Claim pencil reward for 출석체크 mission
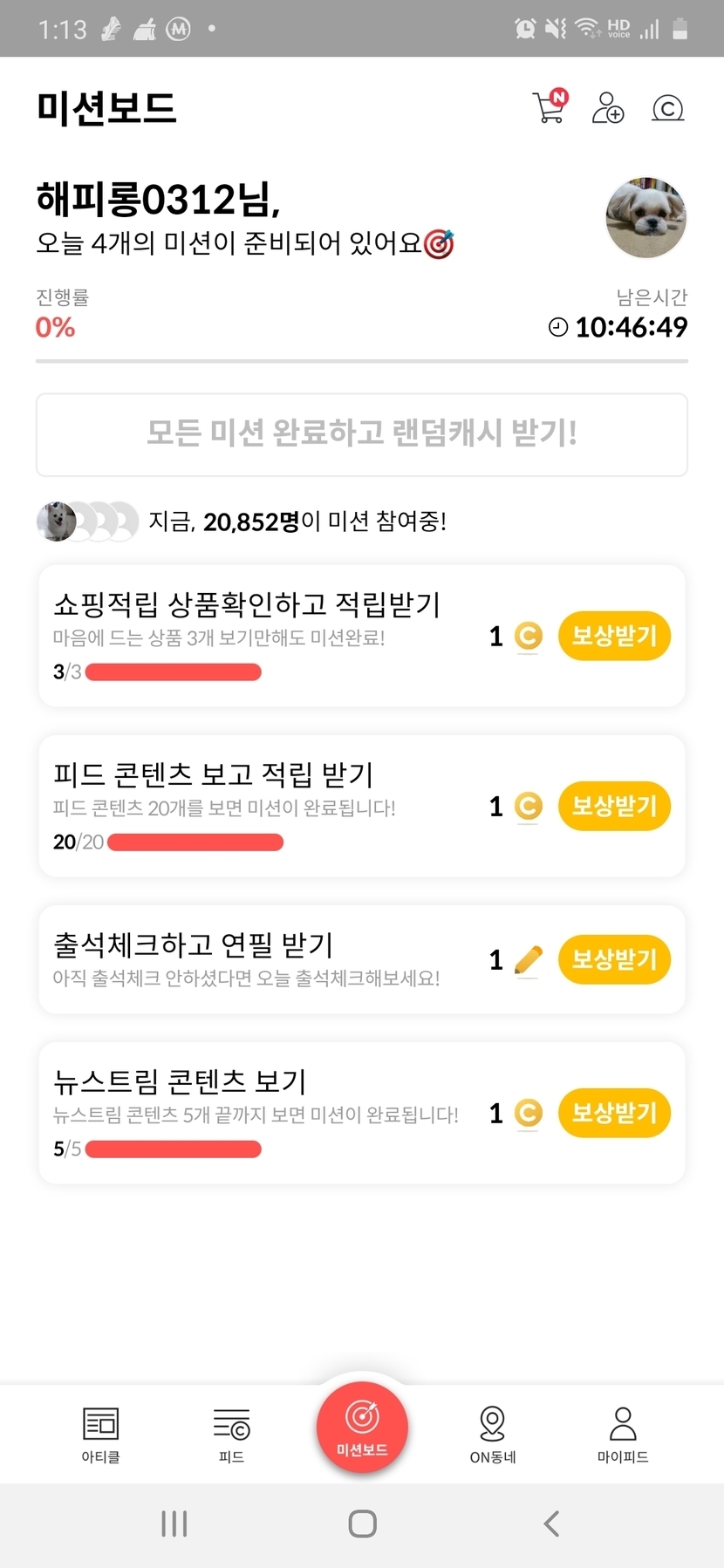Image resolution: width=724 pixels, height=1568 pixels. [614, 959]
